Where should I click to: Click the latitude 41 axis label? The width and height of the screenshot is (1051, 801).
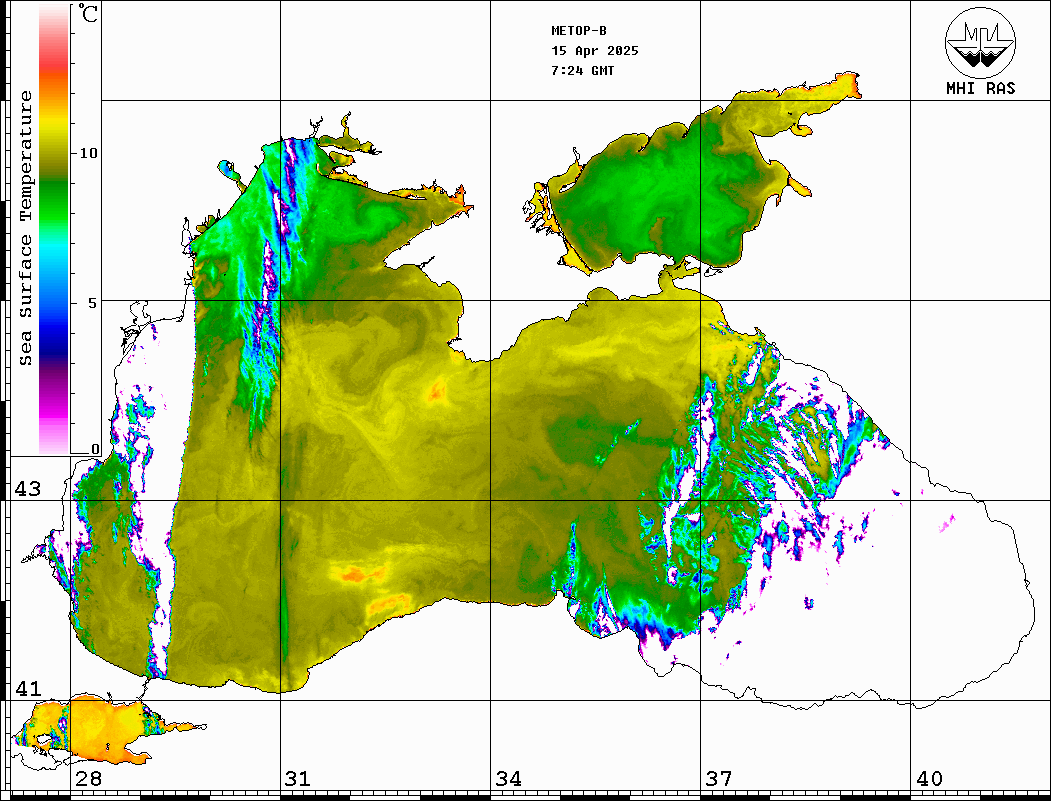[27, 689]
